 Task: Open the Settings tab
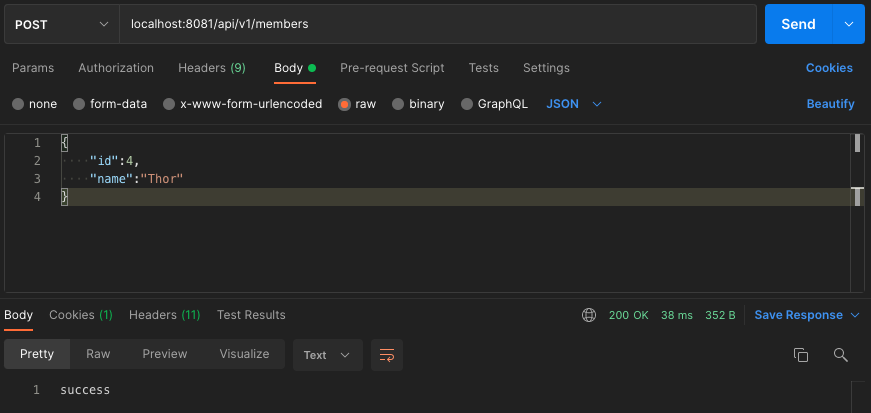click(x=546, y=68)
